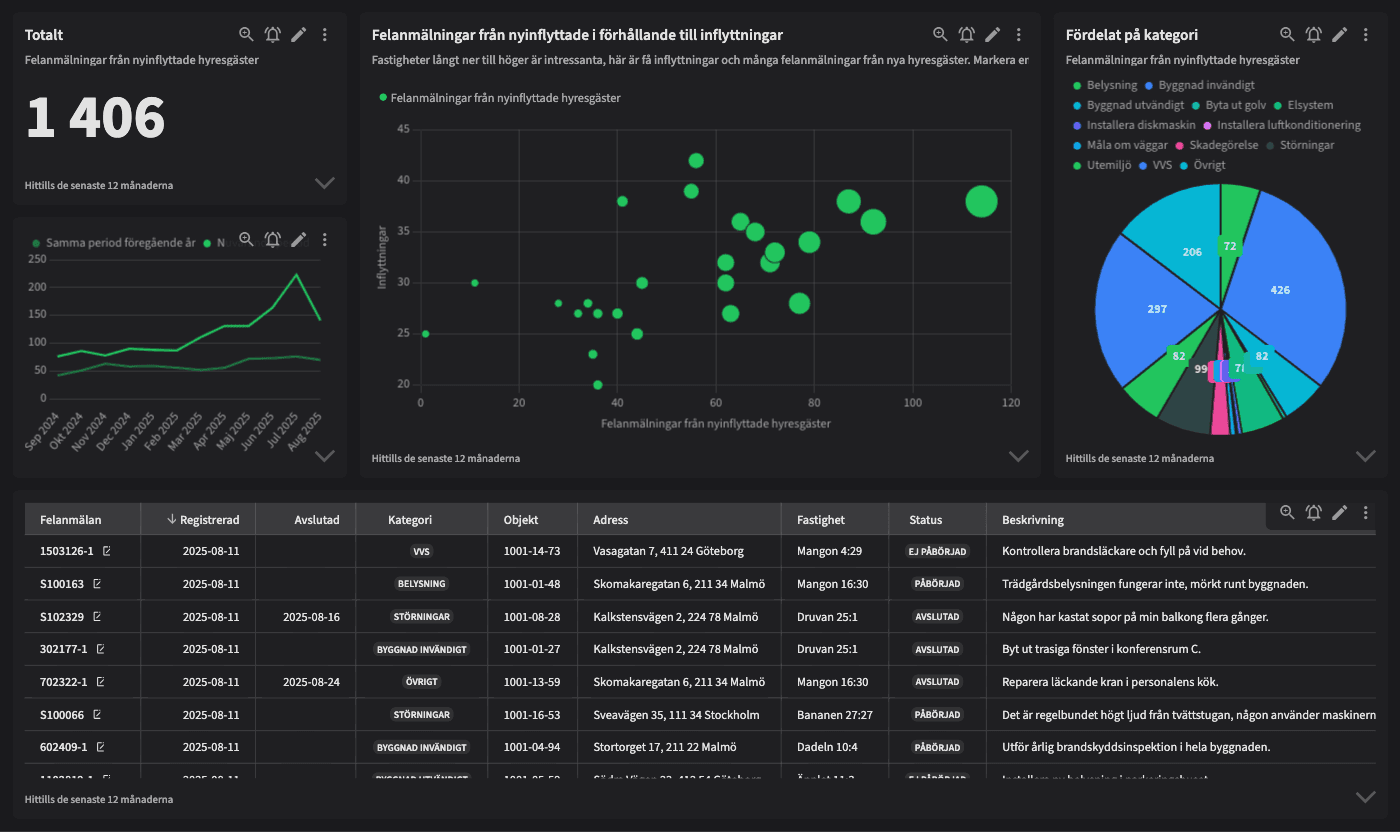
Task: Click the largest bubble in scatter chart
Action: 981,201
